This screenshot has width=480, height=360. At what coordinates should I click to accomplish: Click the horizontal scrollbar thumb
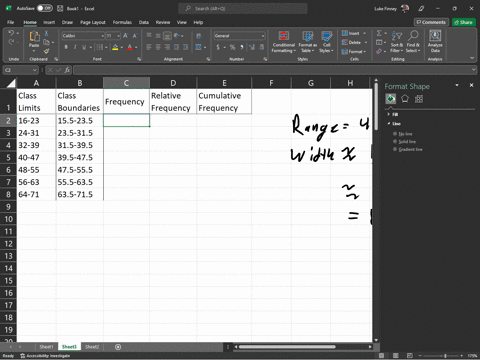[x=287, y=347]
